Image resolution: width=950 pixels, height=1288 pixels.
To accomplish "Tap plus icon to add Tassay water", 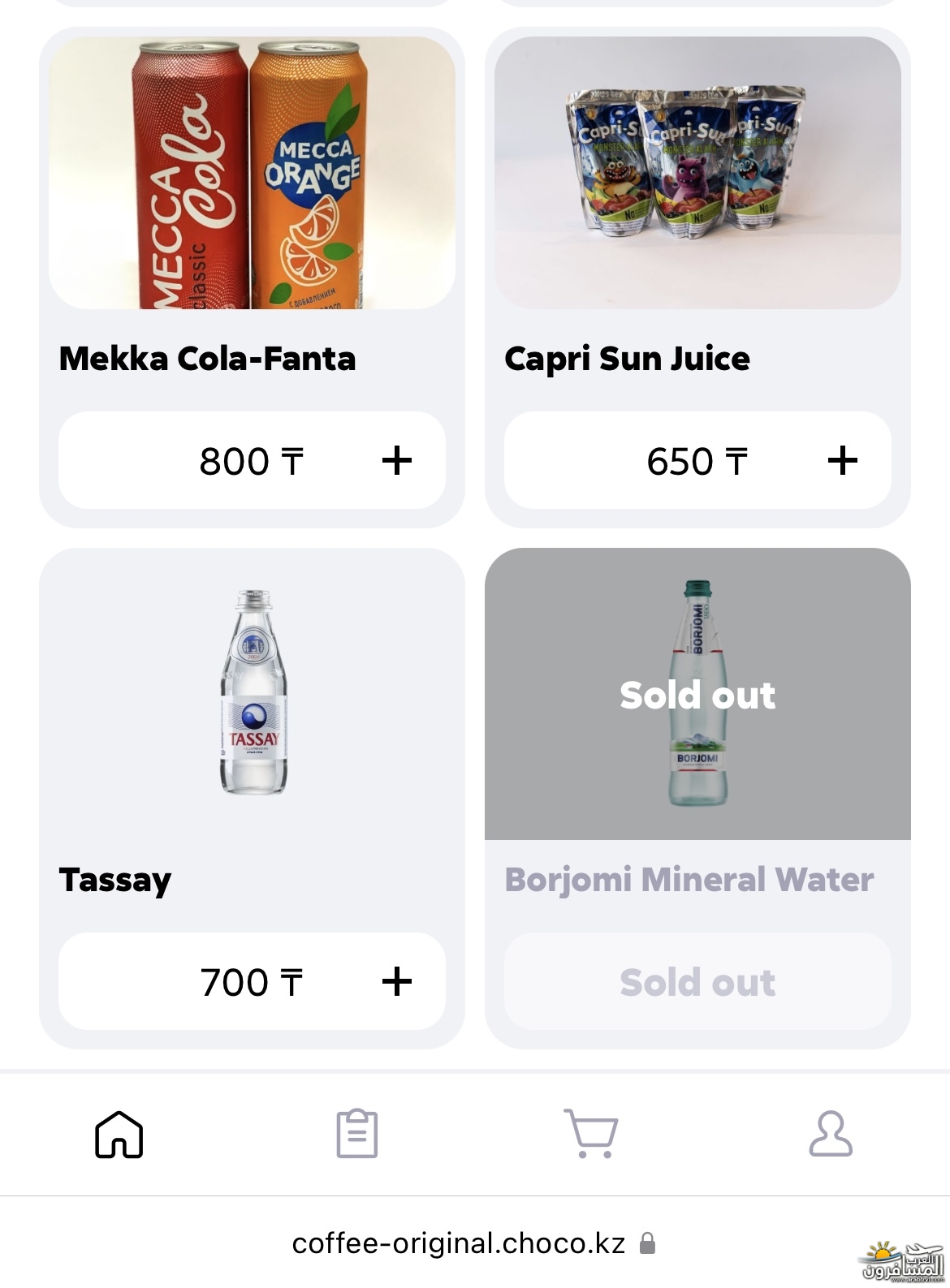I will (x=397, y=982).
